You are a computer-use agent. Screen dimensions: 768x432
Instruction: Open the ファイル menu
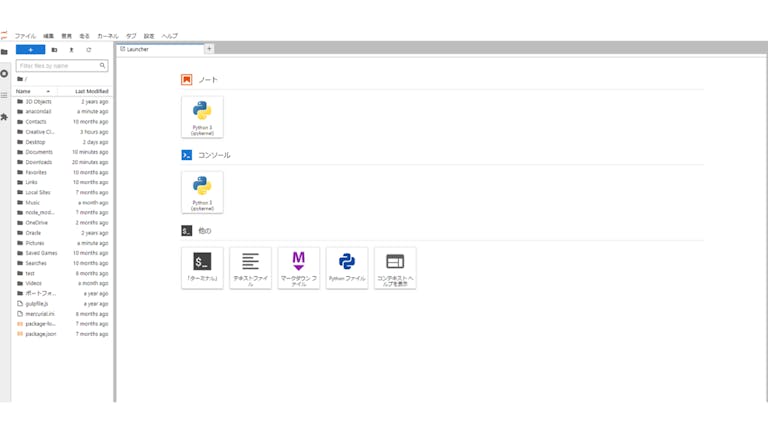pos(25,36)
